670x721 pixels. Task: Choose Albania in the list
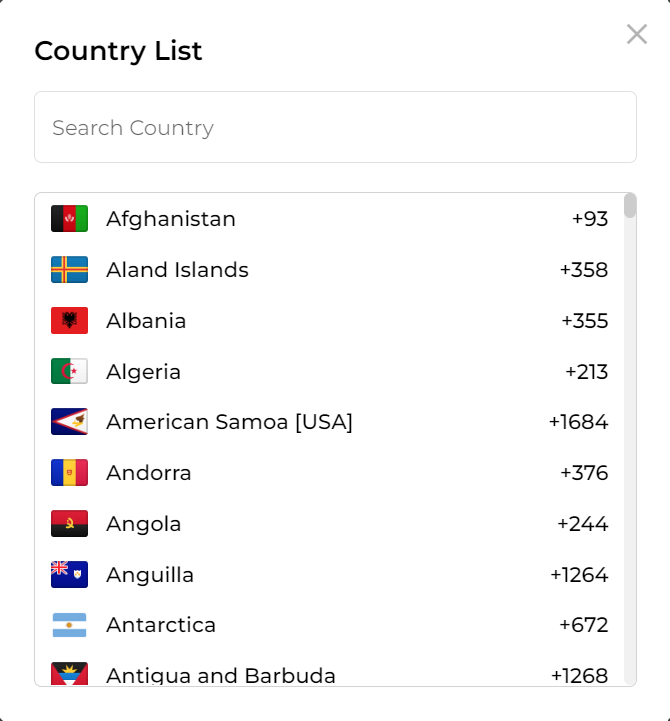[329, 320]
